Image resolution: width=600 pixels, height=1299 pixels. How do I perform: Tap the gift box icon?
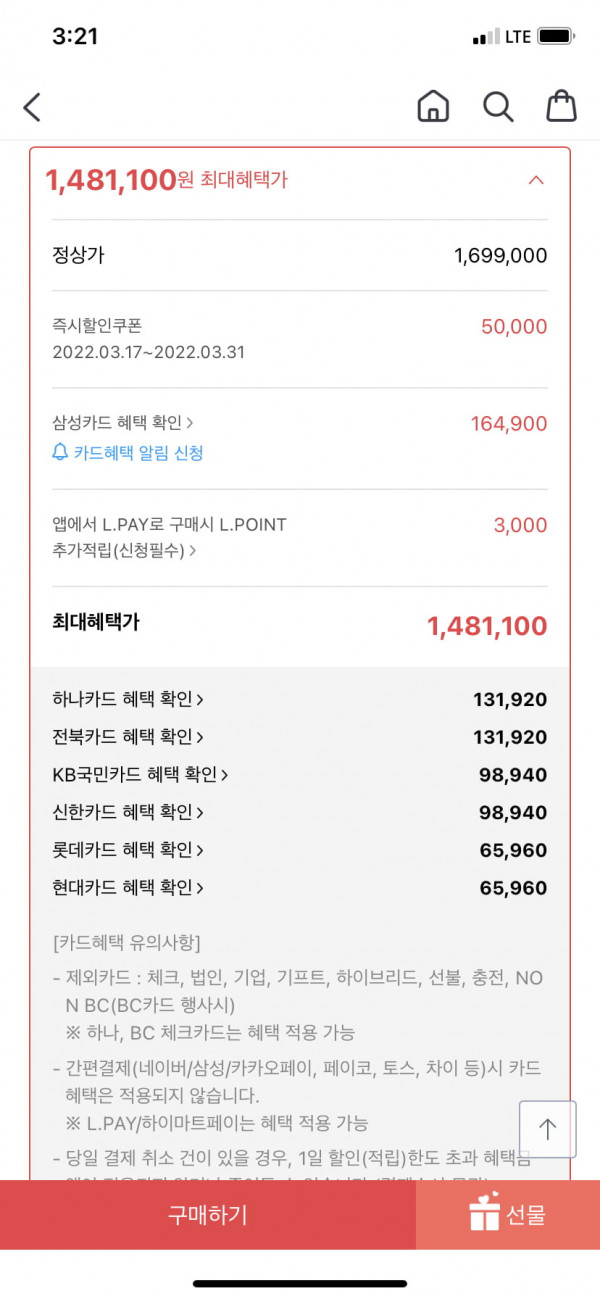[x=484, y=1212]
